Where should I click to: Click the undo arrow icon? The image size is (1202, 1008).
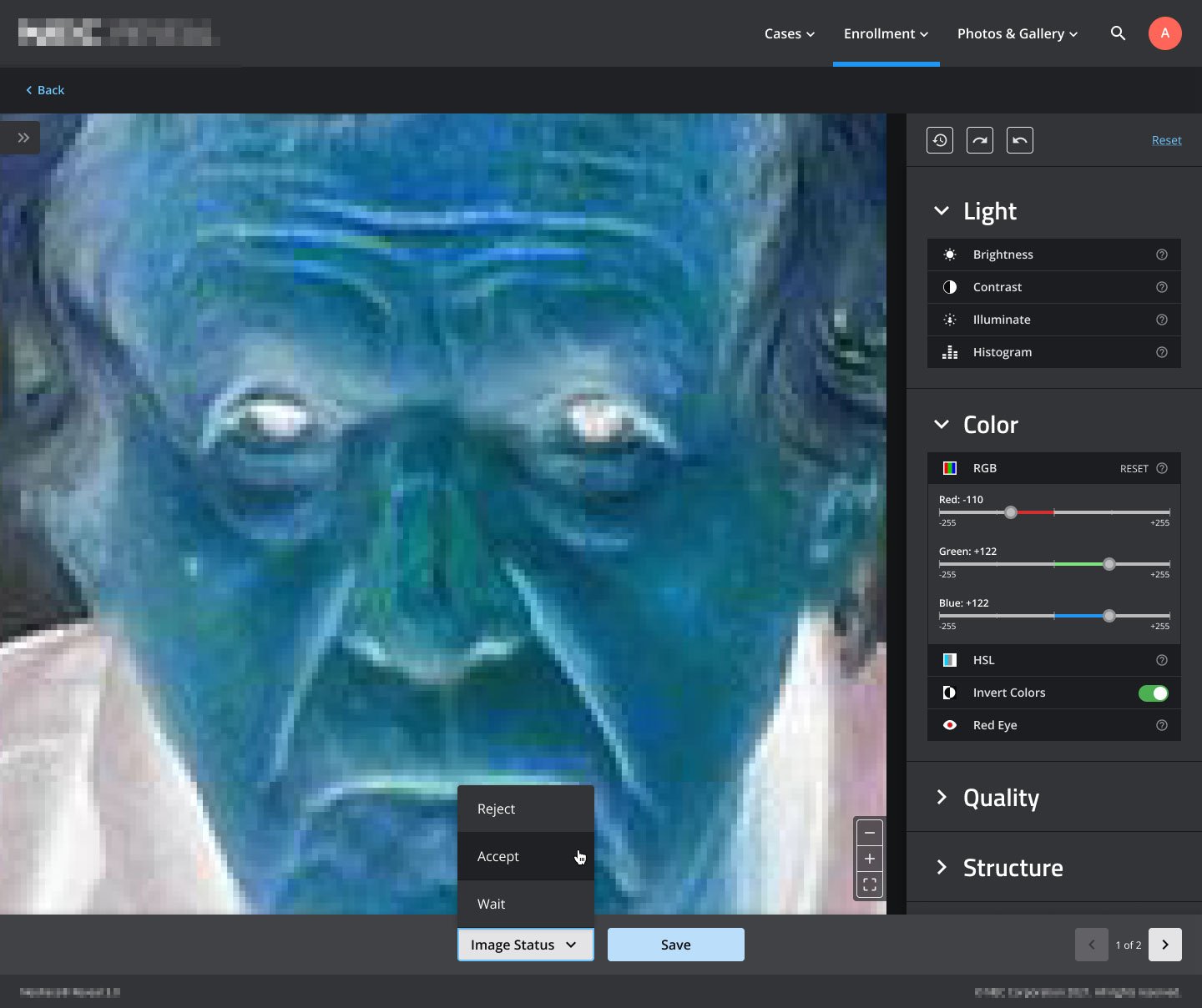click(x=1020, y=140)
